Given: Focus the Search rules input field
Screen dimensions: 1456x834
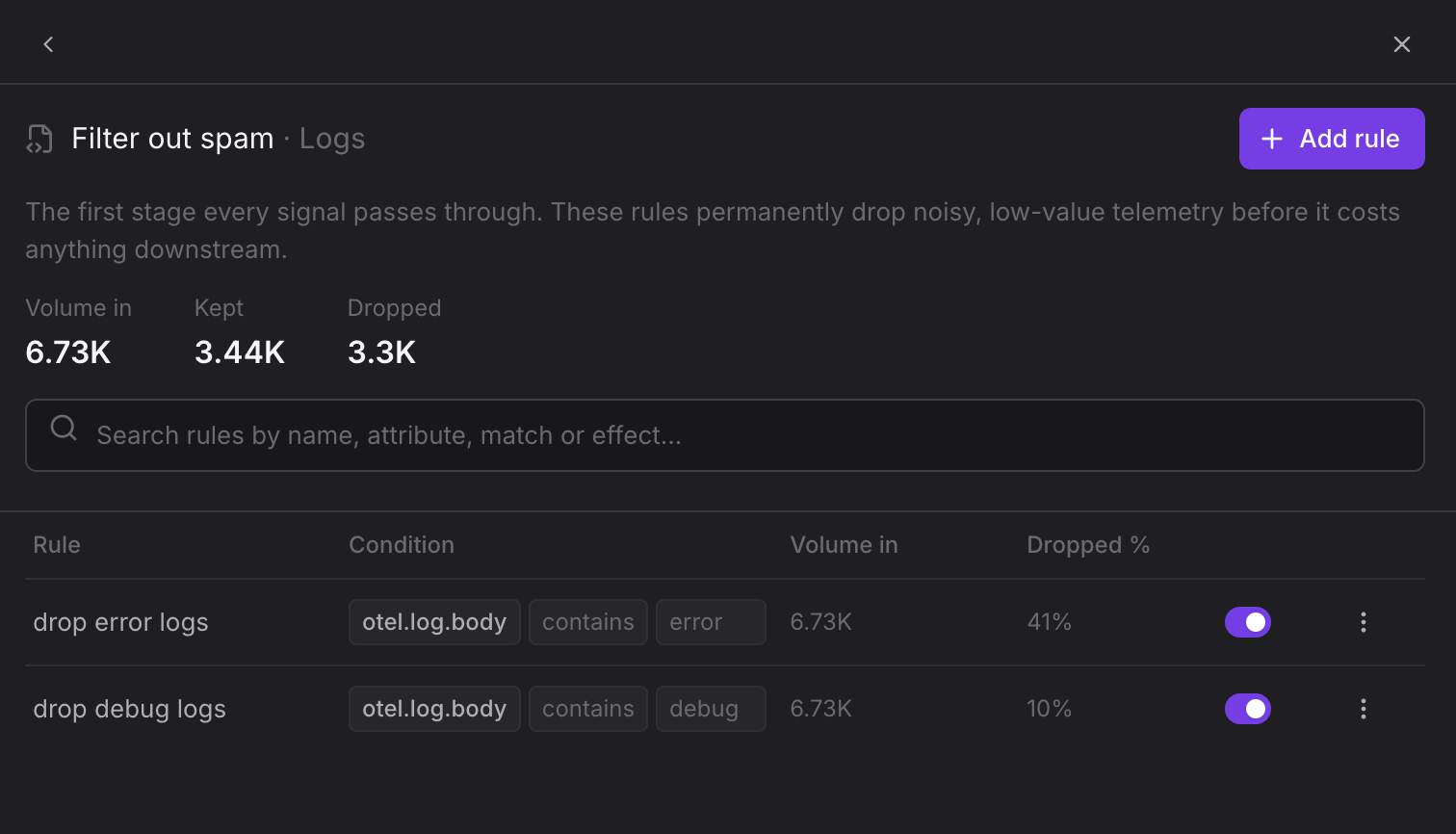Looking at the screenshot, I should coord(725,435).
